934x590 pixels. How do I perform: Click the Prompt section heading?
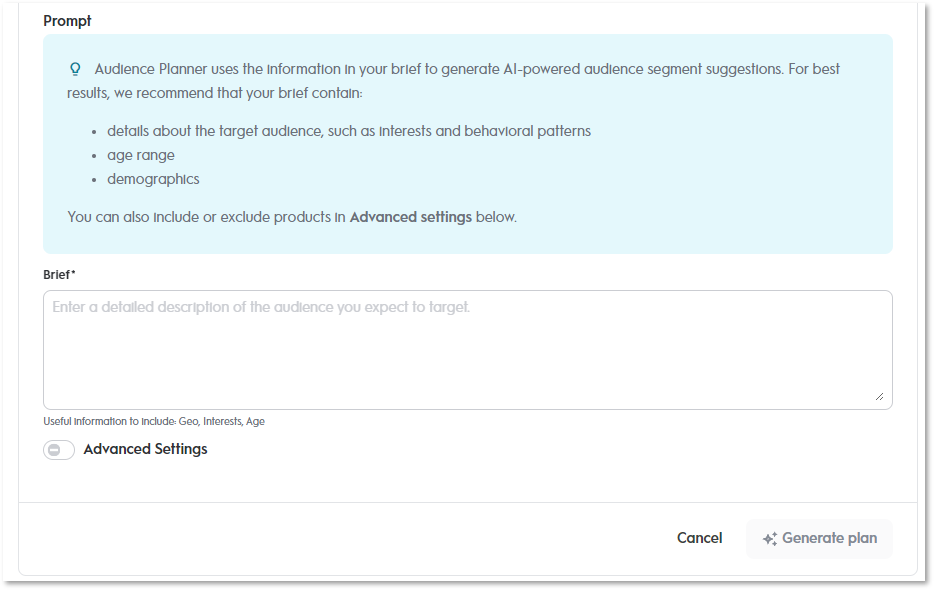pos(67,20)
